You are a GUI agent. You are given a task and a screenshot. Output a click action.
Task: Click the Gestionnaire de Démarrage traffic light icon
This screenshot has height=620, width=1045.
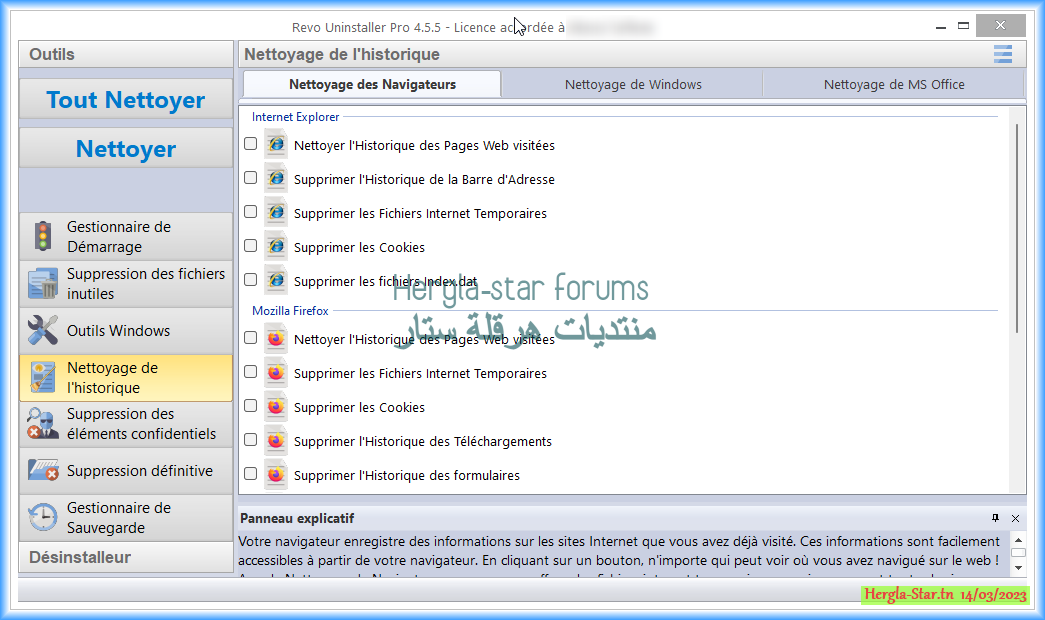pos(43,236)
